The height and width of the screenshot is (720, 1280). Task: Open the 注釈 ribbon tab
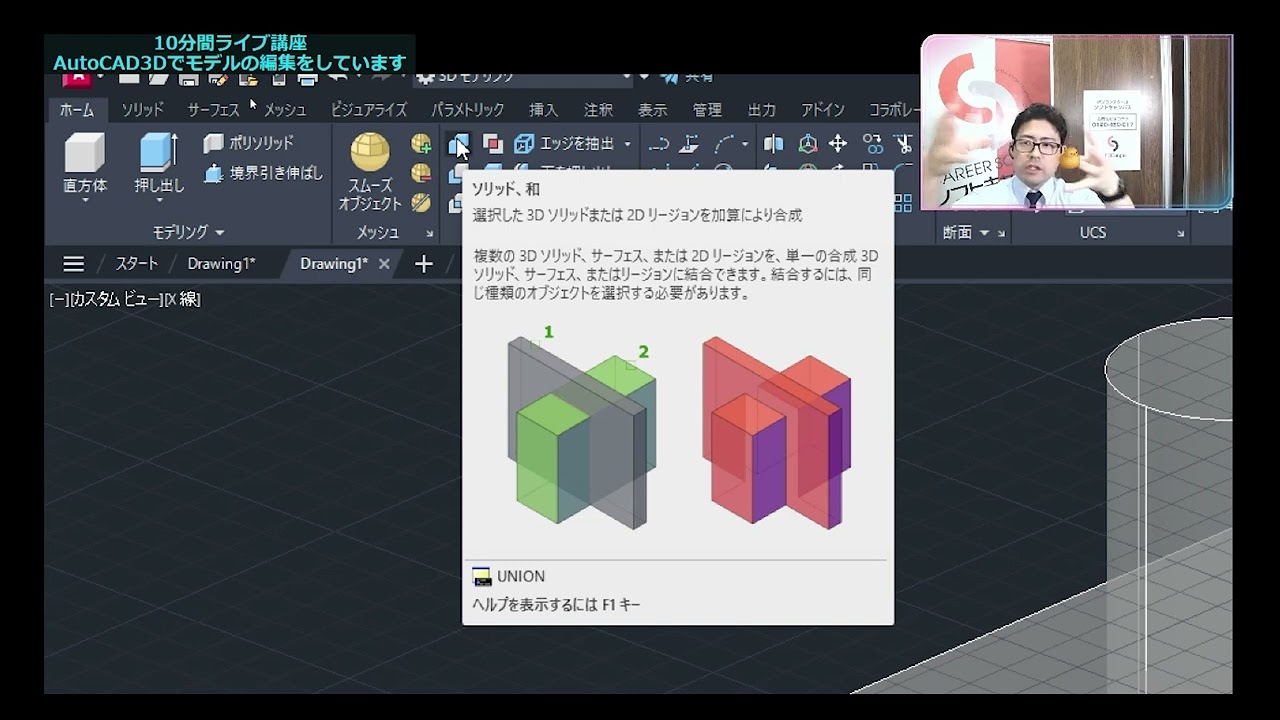click(598, 110)
